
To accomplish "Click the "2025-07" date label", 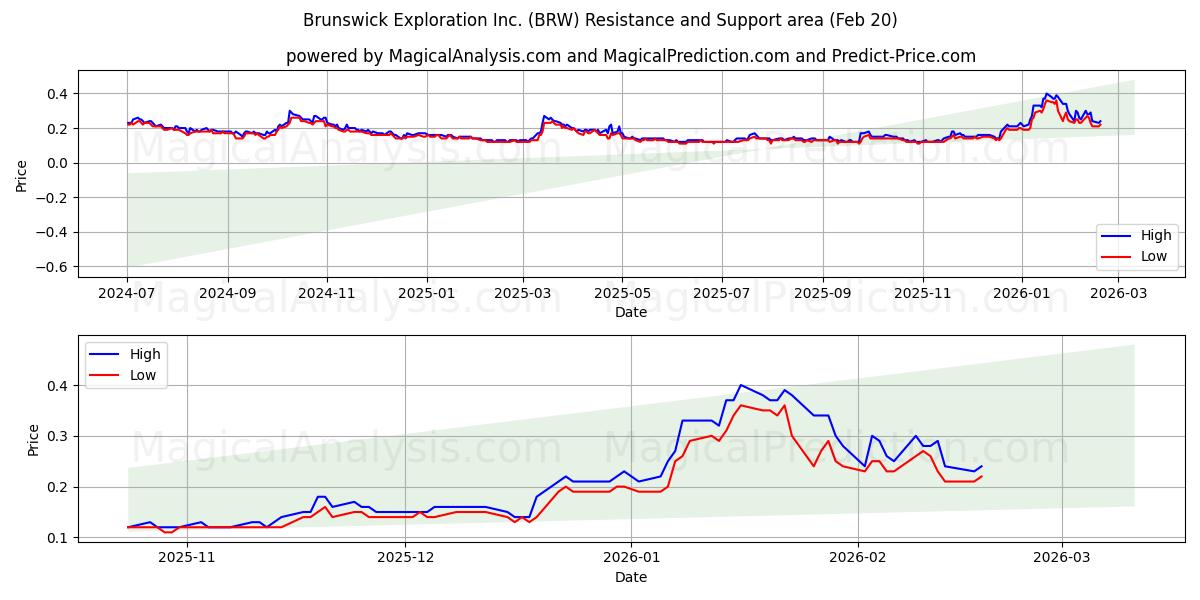I will pos(722,293).
